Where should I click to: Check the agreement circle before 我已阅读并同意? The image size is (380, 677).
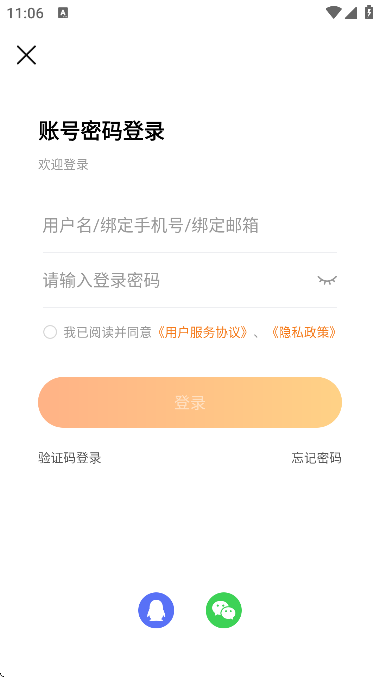(x=50, y=332)
